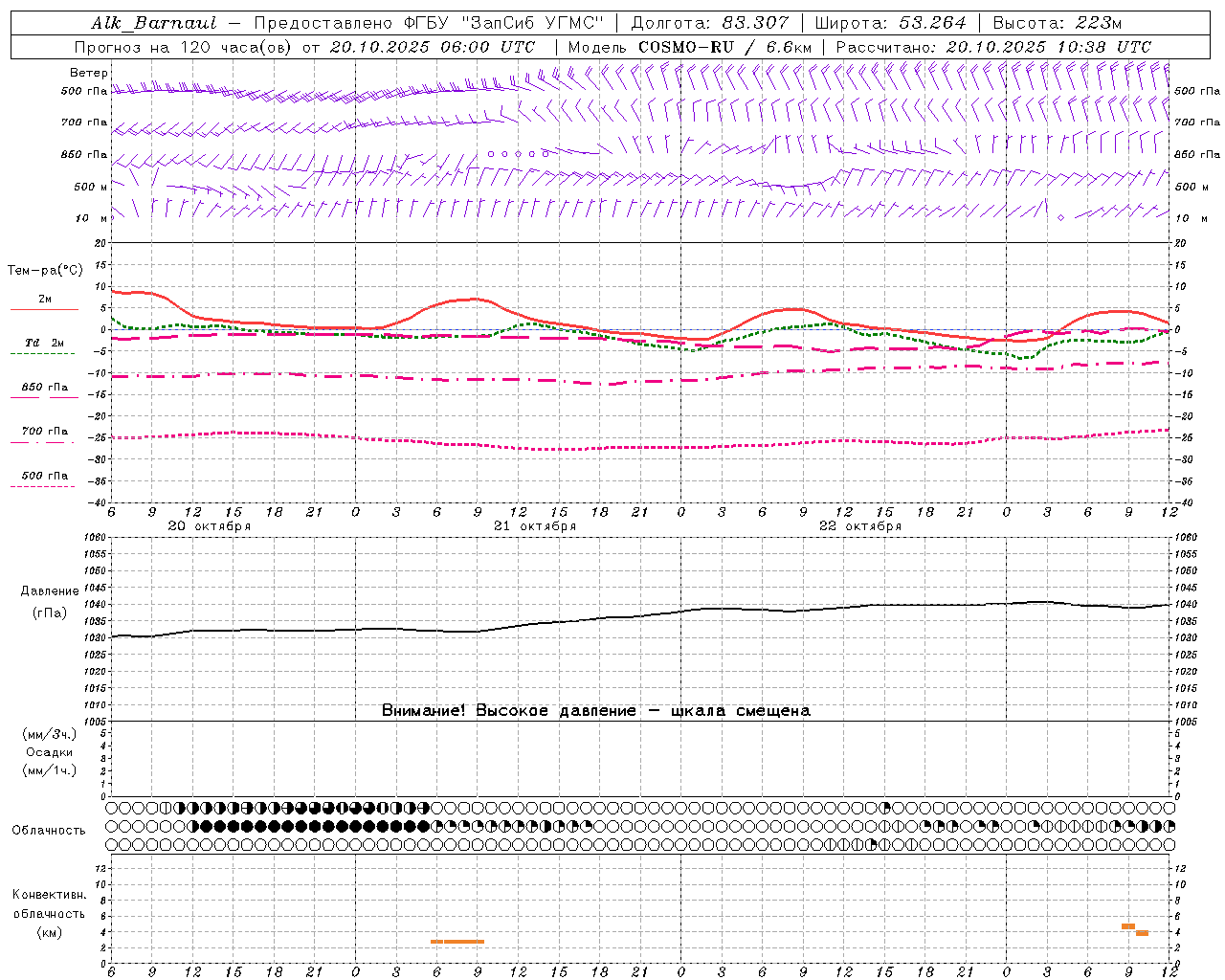Screen dimensions: 1225x980
Task: Click the Широта: 53.264 value
Action: coord(890,23)
